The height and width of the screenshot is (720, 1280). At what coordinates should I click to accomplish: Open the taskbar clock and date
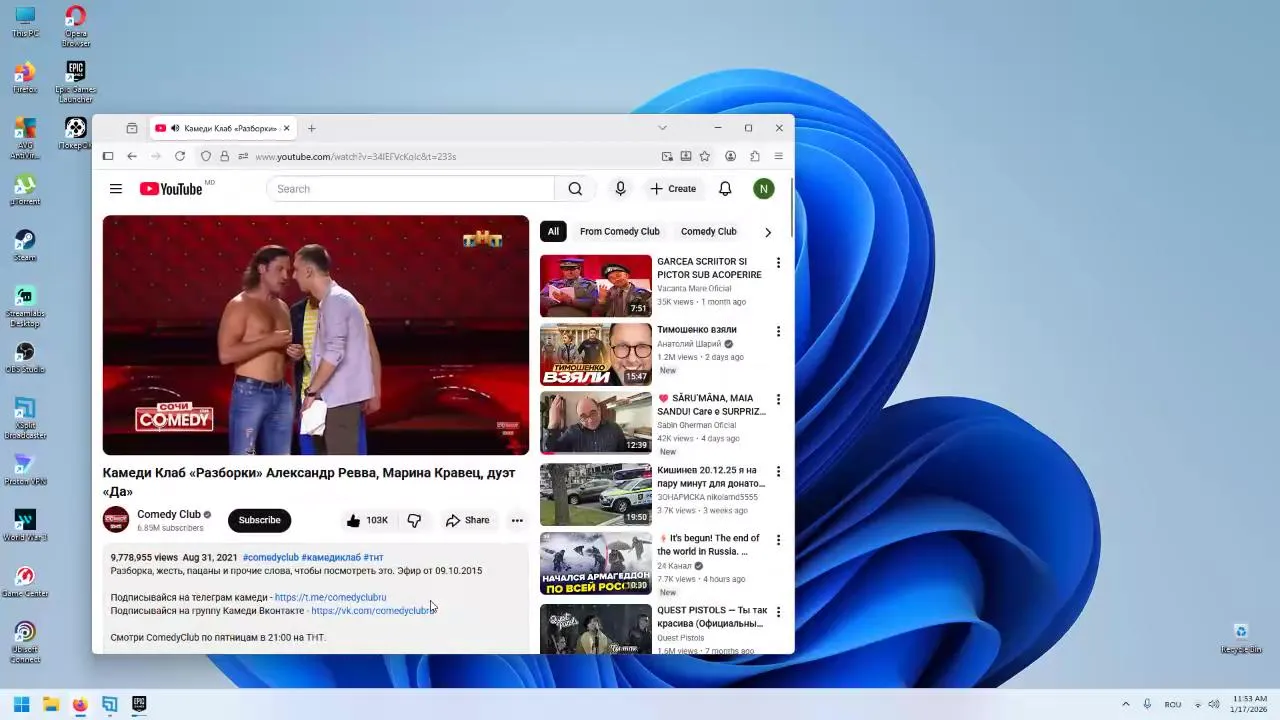[1250, 704]
